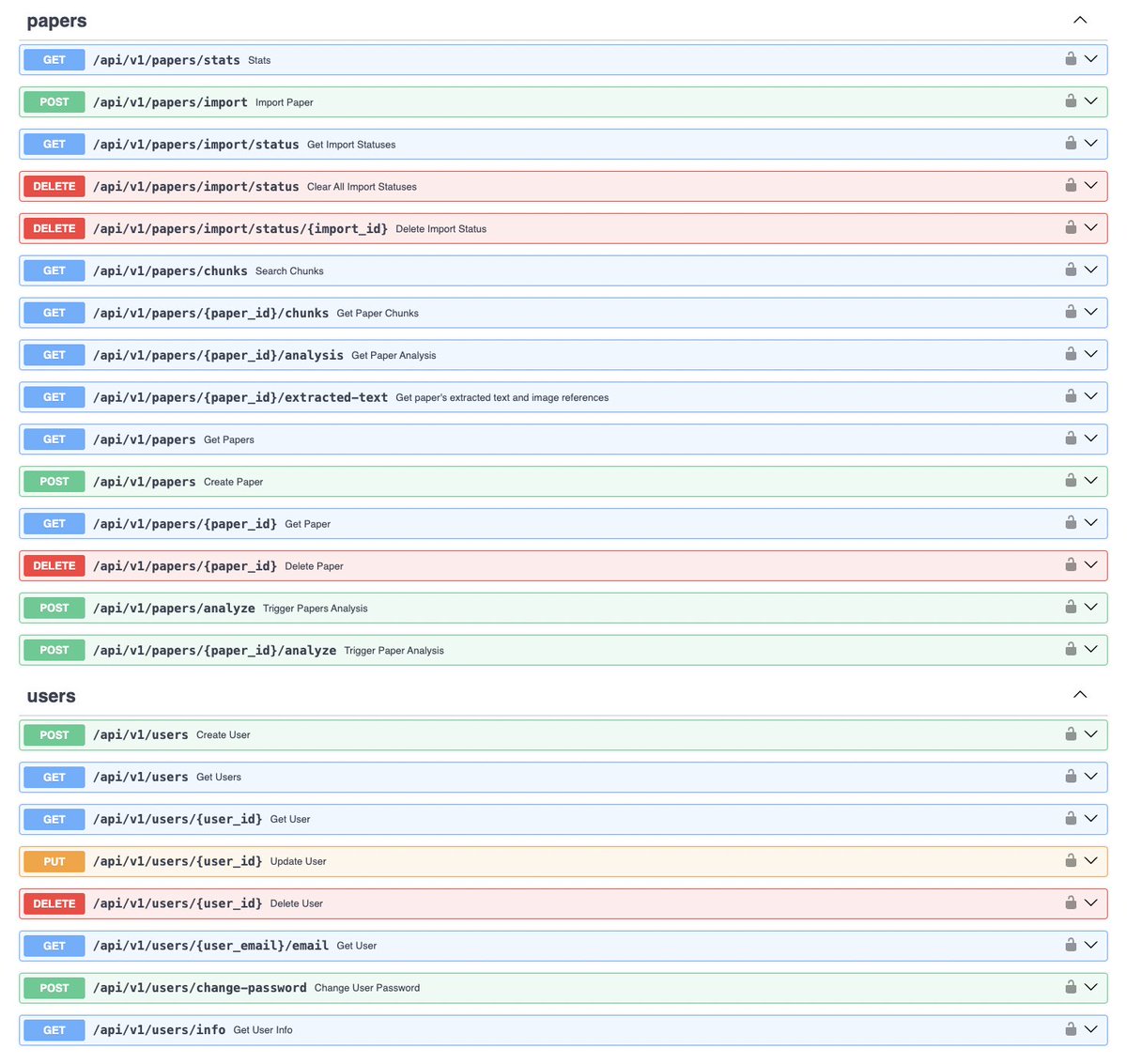Click the 'Get Users' description text

point(219,778)
